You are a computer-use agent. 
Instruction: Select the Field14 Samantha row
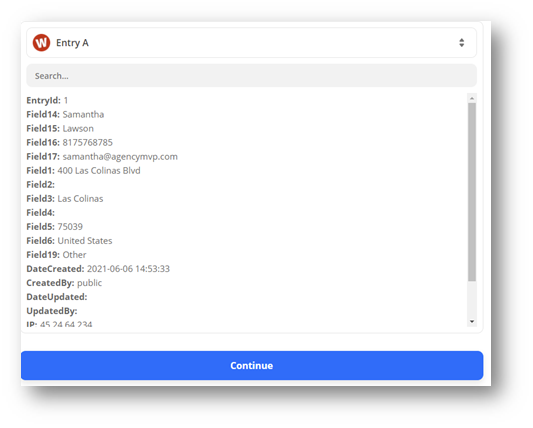point(65,114)
